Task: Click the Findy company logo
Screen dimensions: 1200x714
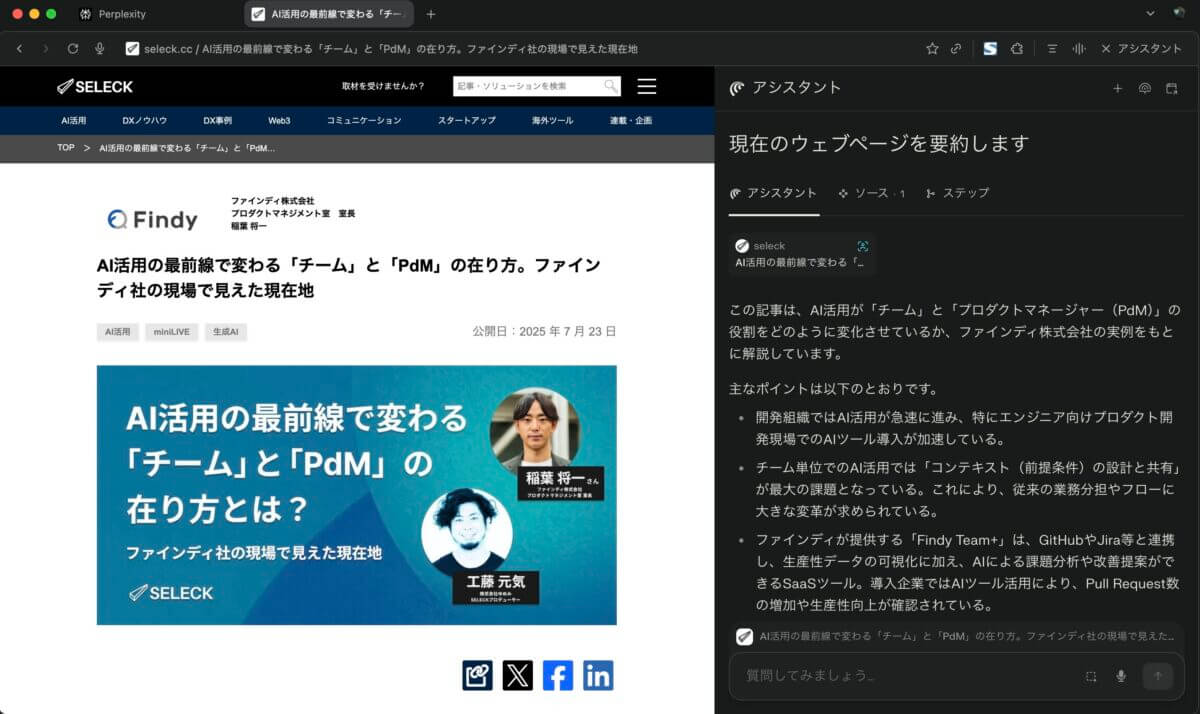Action: point(153,219)
